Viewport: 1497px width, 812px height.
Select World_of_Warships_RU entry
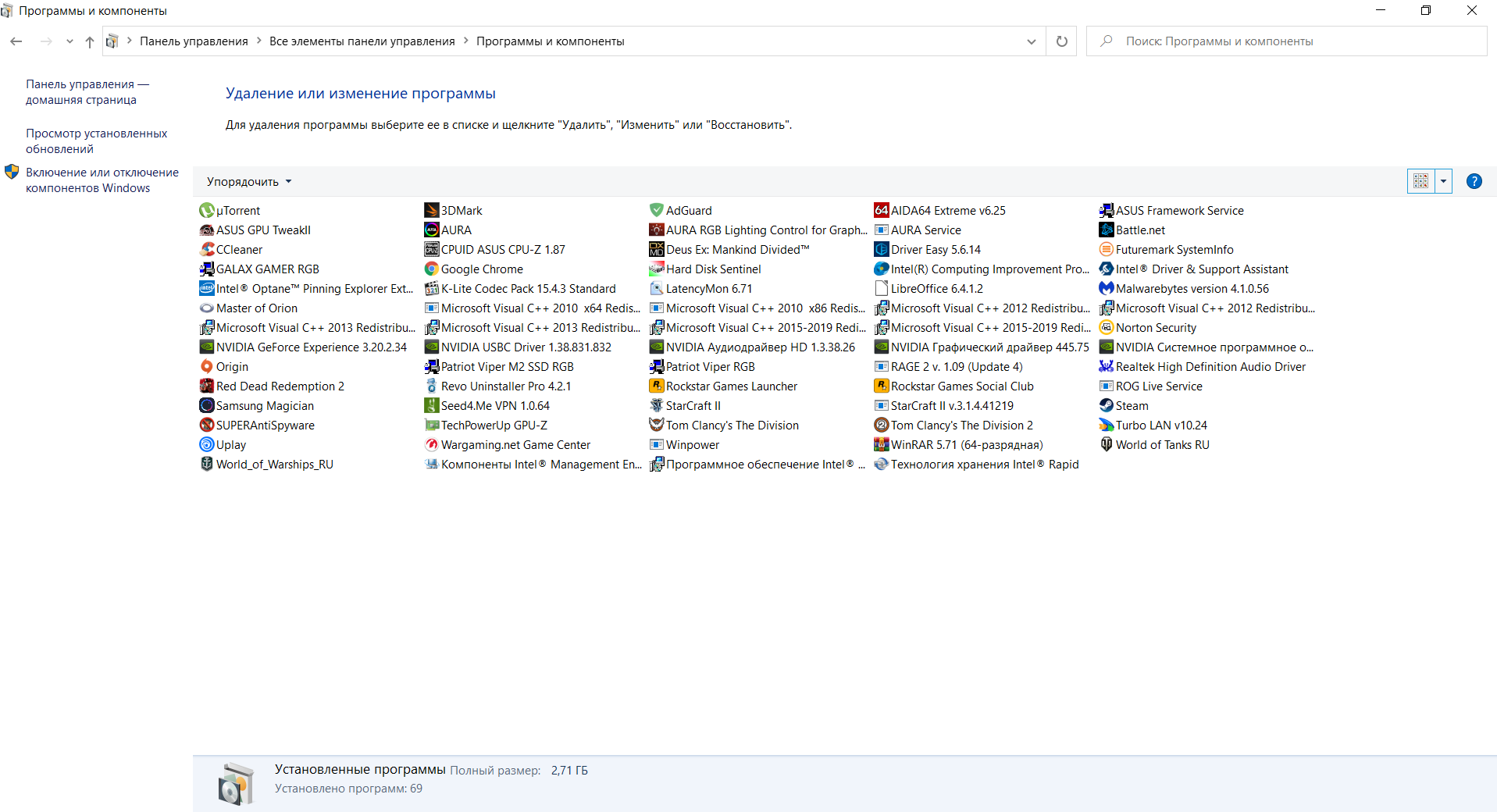pyautogui.click(x=267, y=465)
